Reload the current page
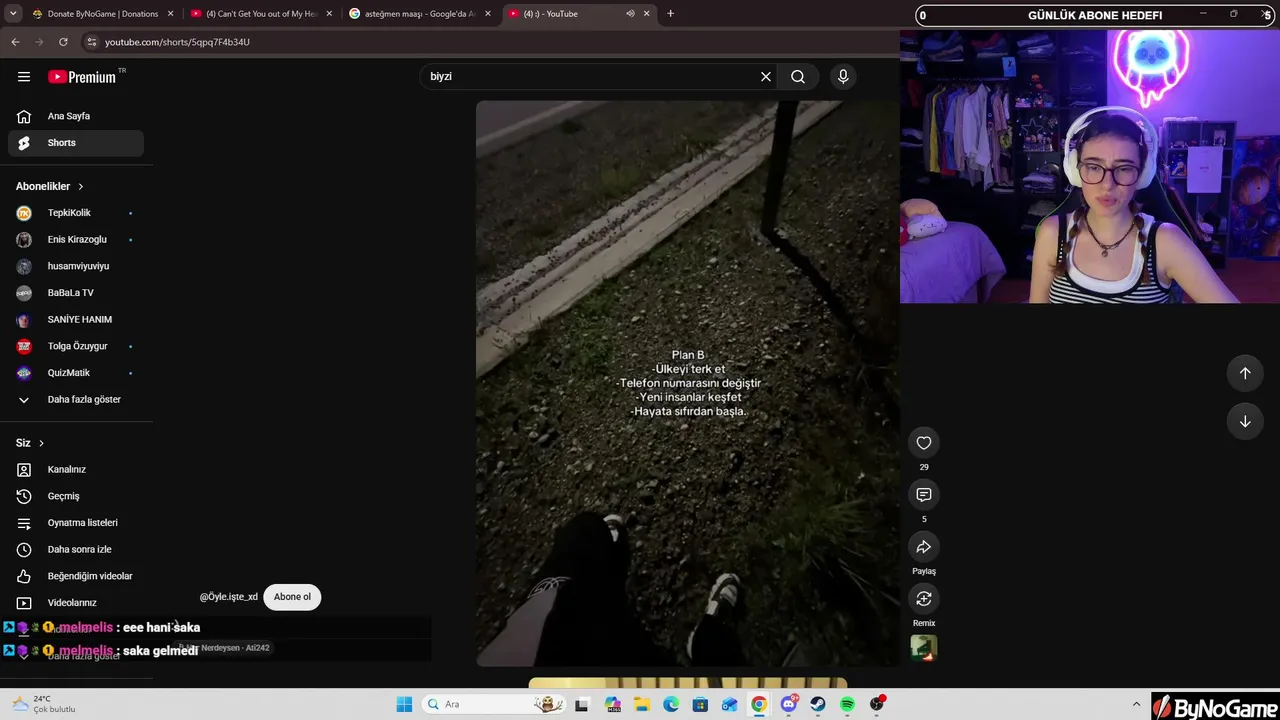 click(63, 42)
